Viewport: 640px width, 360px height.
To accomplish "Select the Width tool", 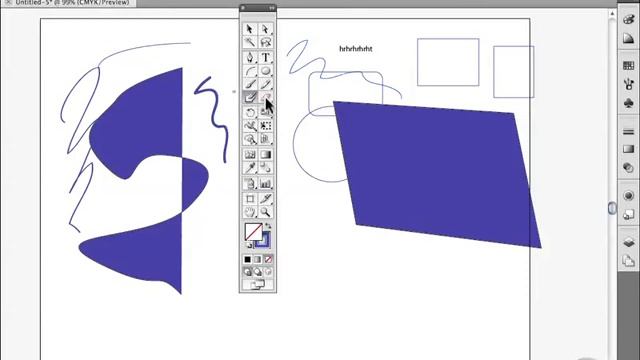I will coord(250,126).
